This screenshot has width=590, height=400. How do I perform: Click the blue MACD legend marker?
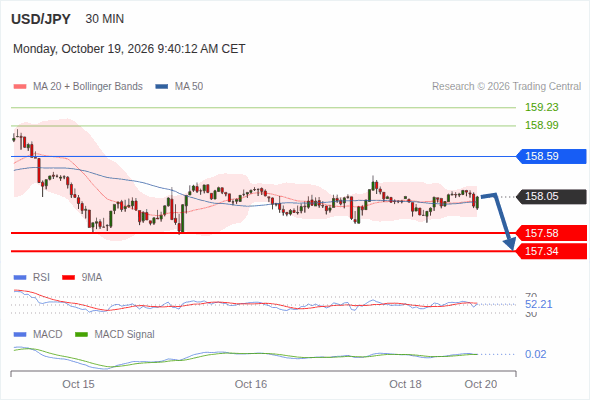pos(20,334)
